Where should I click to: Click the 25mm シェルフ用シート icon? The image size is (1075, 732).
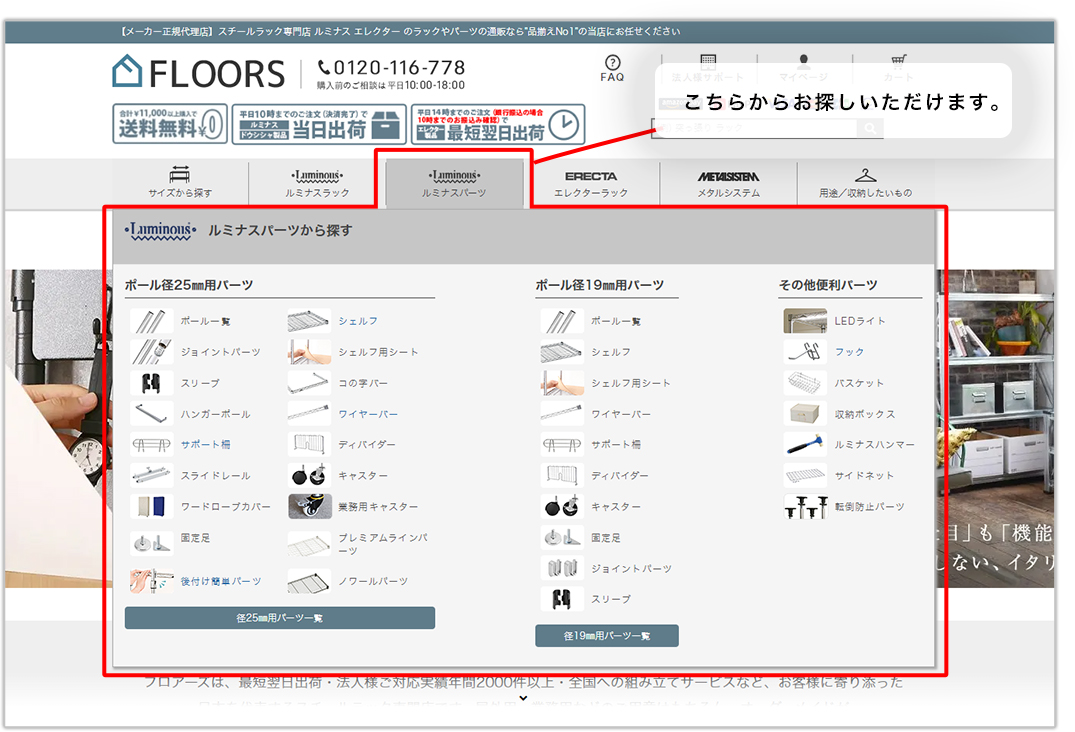tap(309, 352)
